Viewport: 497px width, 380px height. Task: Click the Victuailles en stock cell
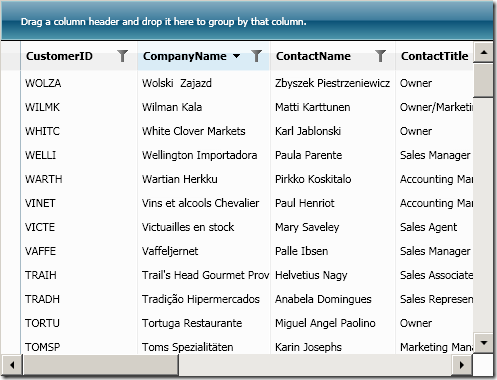click(x=204, y=227)
